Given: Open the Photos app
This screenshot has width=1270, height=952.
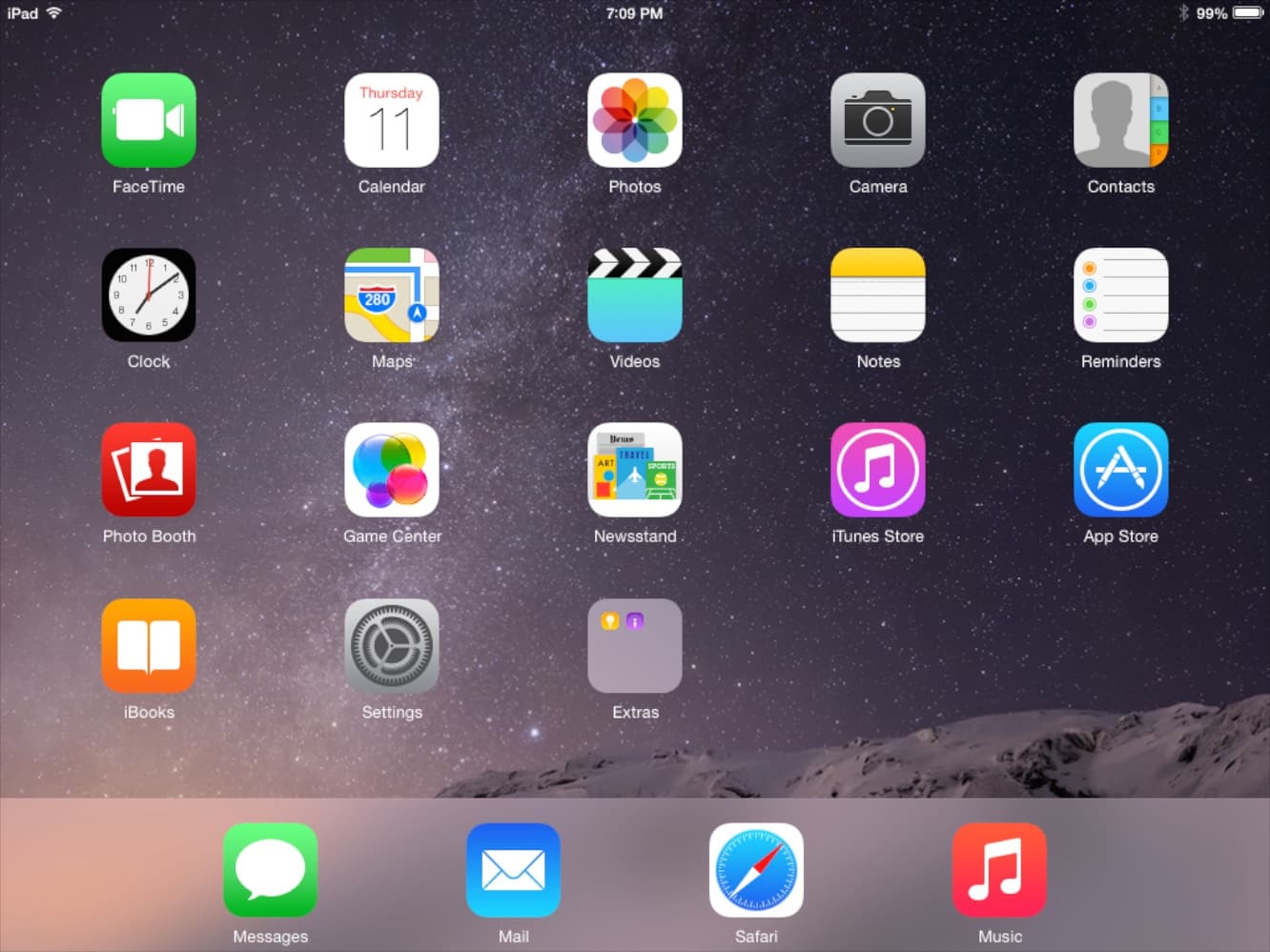Looking at the screenshot, I should [635, 120].
